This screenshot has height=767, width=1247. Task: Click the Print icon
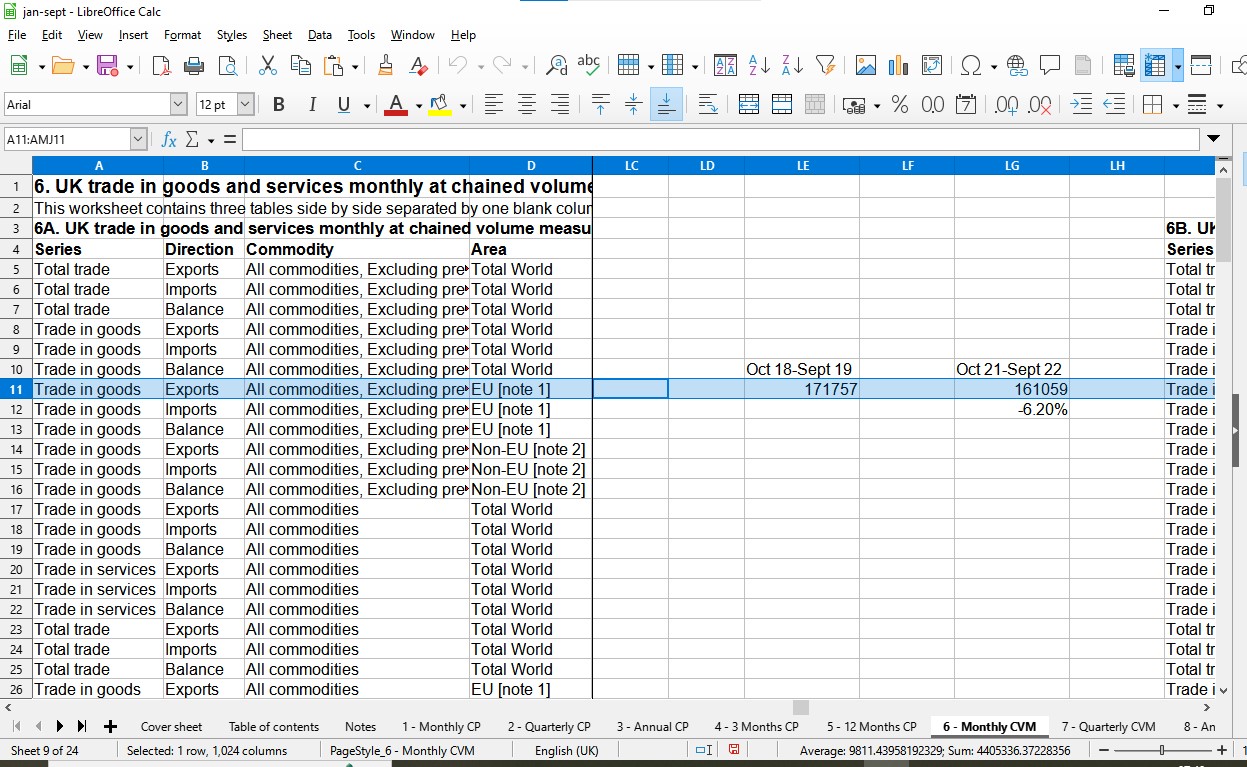(x=195, y=66)
